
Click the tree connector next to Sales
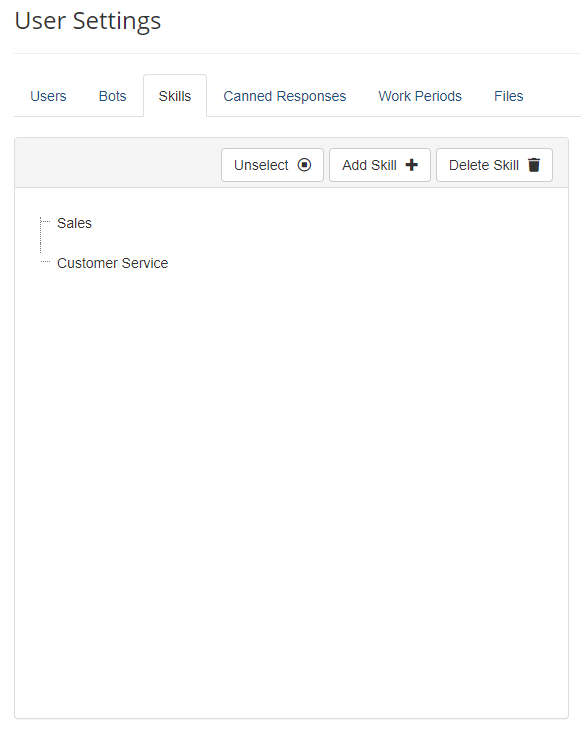tap(45, 222)
